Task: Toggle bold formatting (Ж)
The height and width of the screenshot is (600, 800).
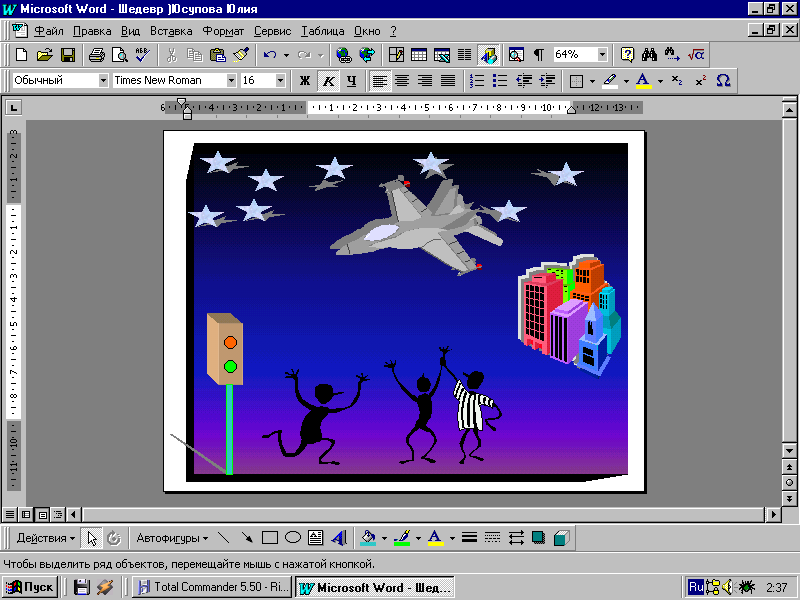Action: tap(305, 81)
